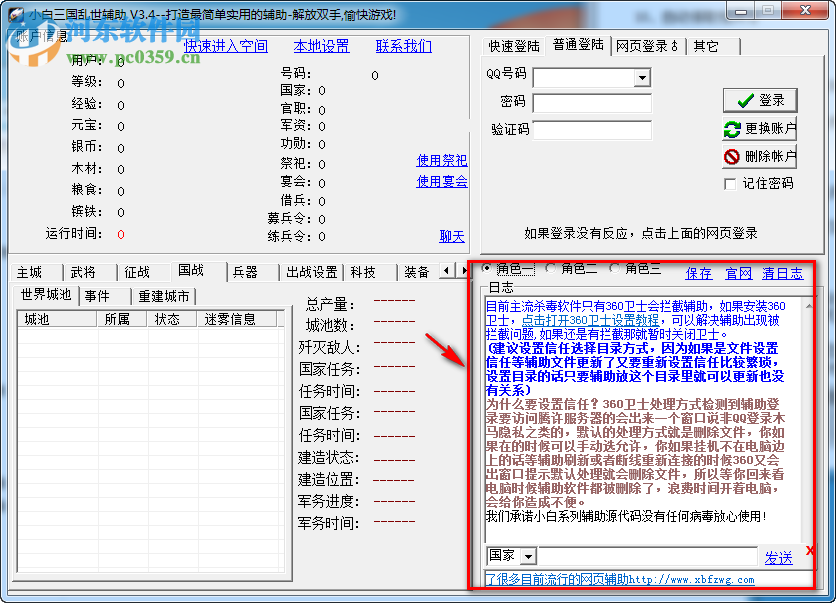
Task: Click the 快速进入空间 link
Action: point(226,46)
